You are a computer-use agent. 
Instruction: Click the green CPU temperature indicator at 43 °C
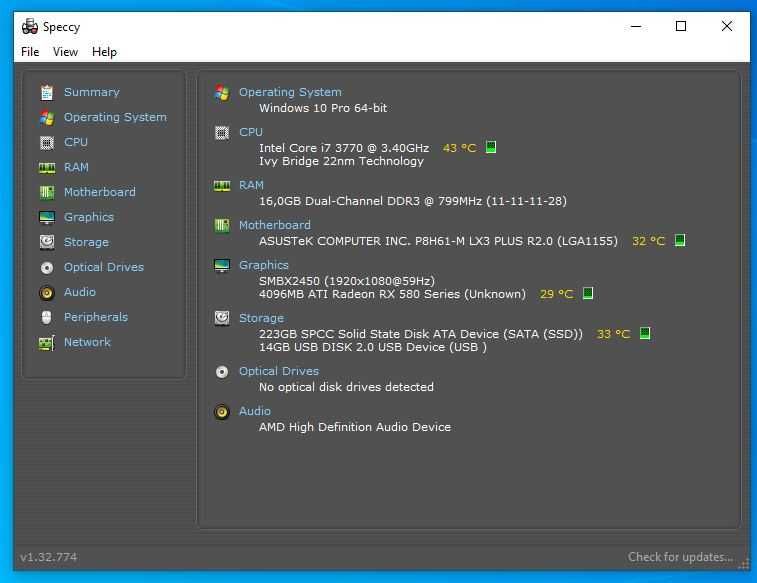coord(491,147)
